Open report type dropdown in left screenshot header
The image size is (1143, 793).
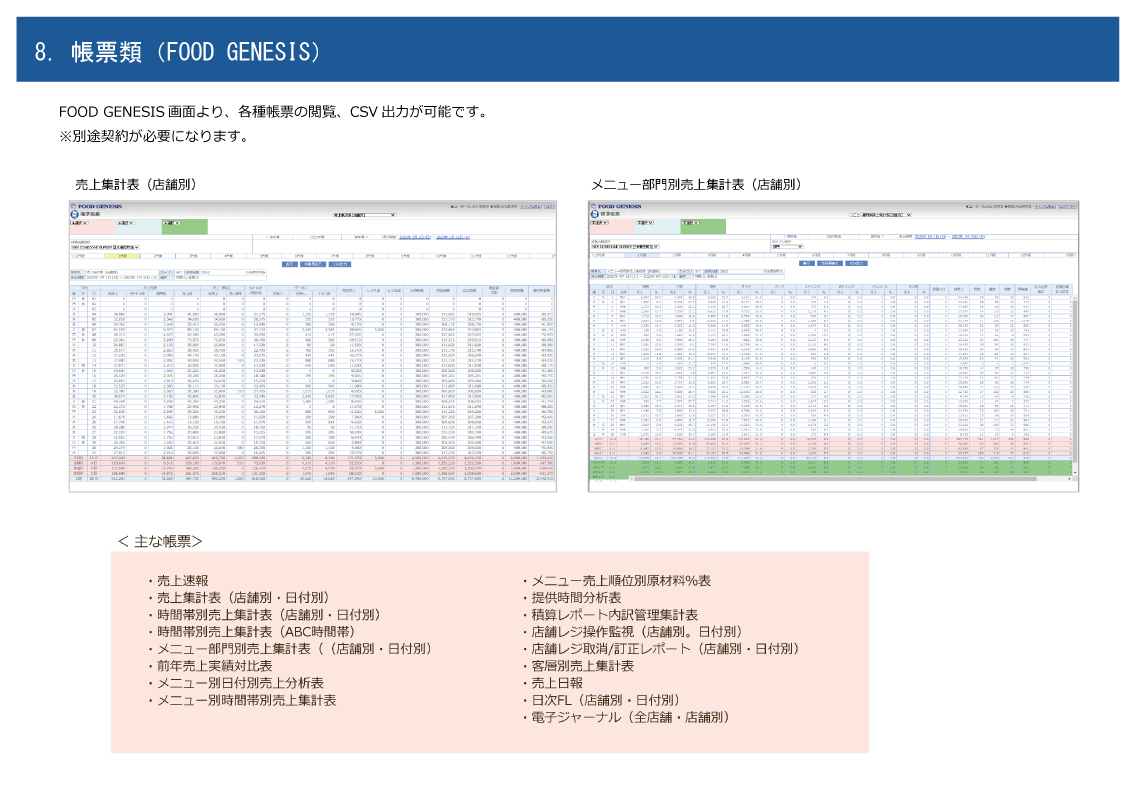(364, 215)
